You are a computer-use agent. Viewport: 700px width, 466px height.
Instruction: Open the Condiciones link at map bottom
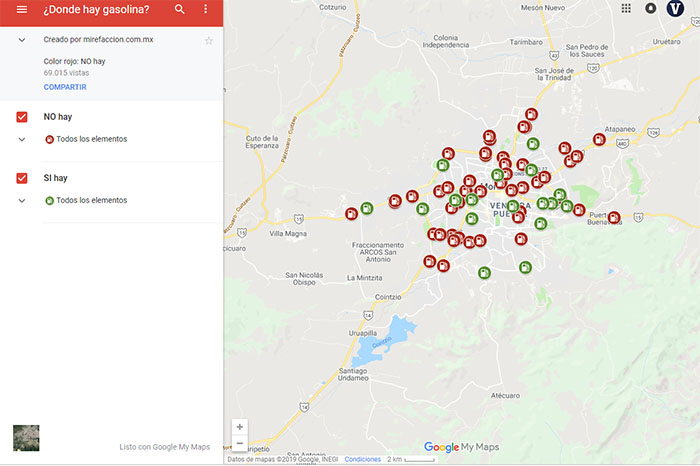coord(363,459)
